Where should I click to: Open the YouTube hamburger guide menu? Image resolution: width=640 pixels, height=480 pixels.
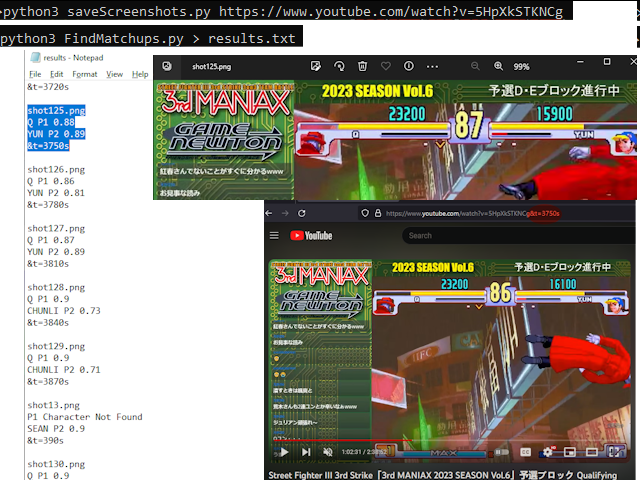click(274, 236)
